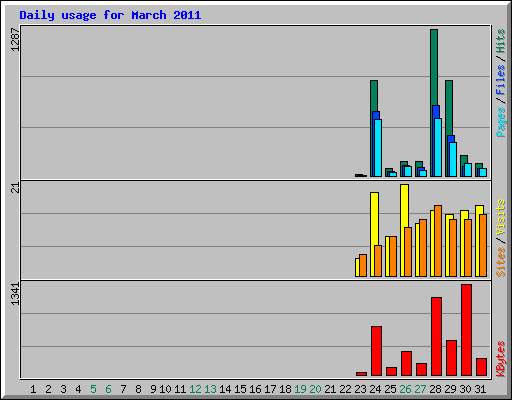
Task: Click the day 17 label on the x-axis
Action: point(270,389)
